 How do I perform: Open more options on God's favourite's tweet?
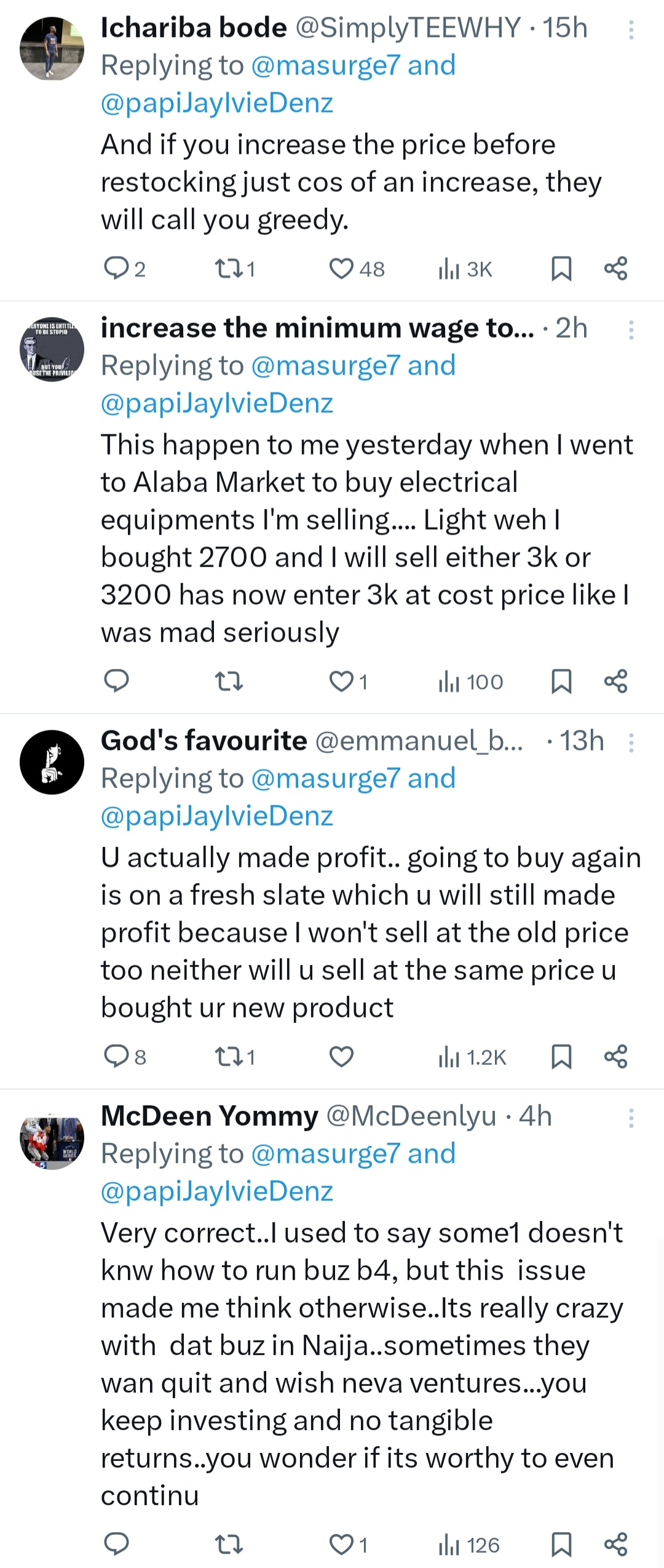tap(631, 742)
